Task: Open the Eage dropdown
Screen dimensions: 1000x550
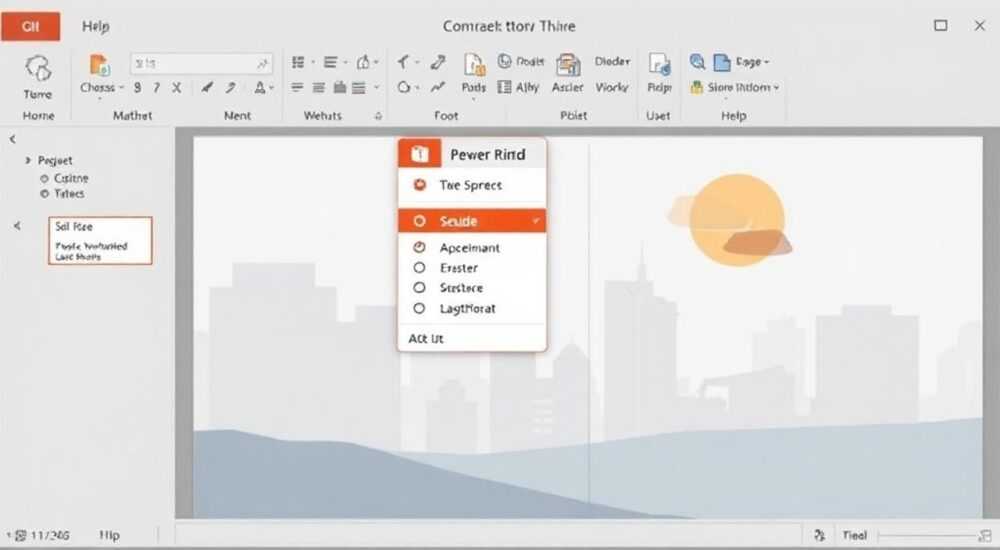Action: [766, 62]
